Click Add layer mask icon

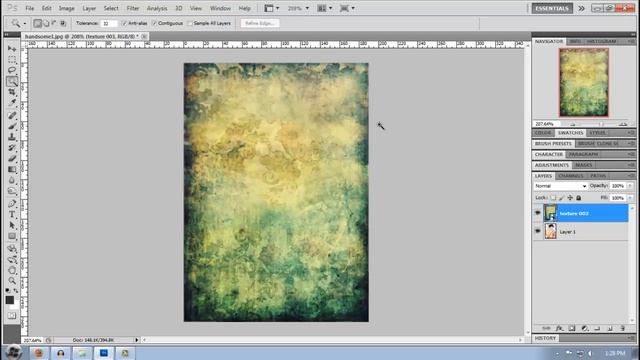572,329
